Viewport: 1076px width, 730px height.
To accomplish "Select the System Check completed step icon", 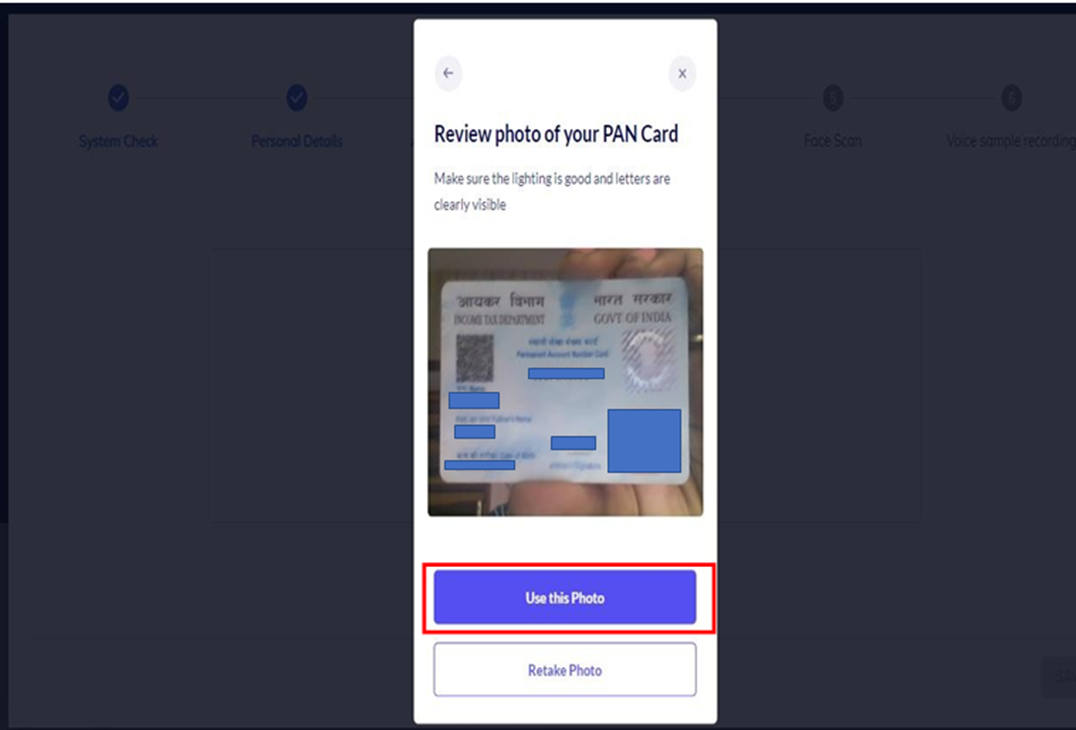I will coord(118,97).
